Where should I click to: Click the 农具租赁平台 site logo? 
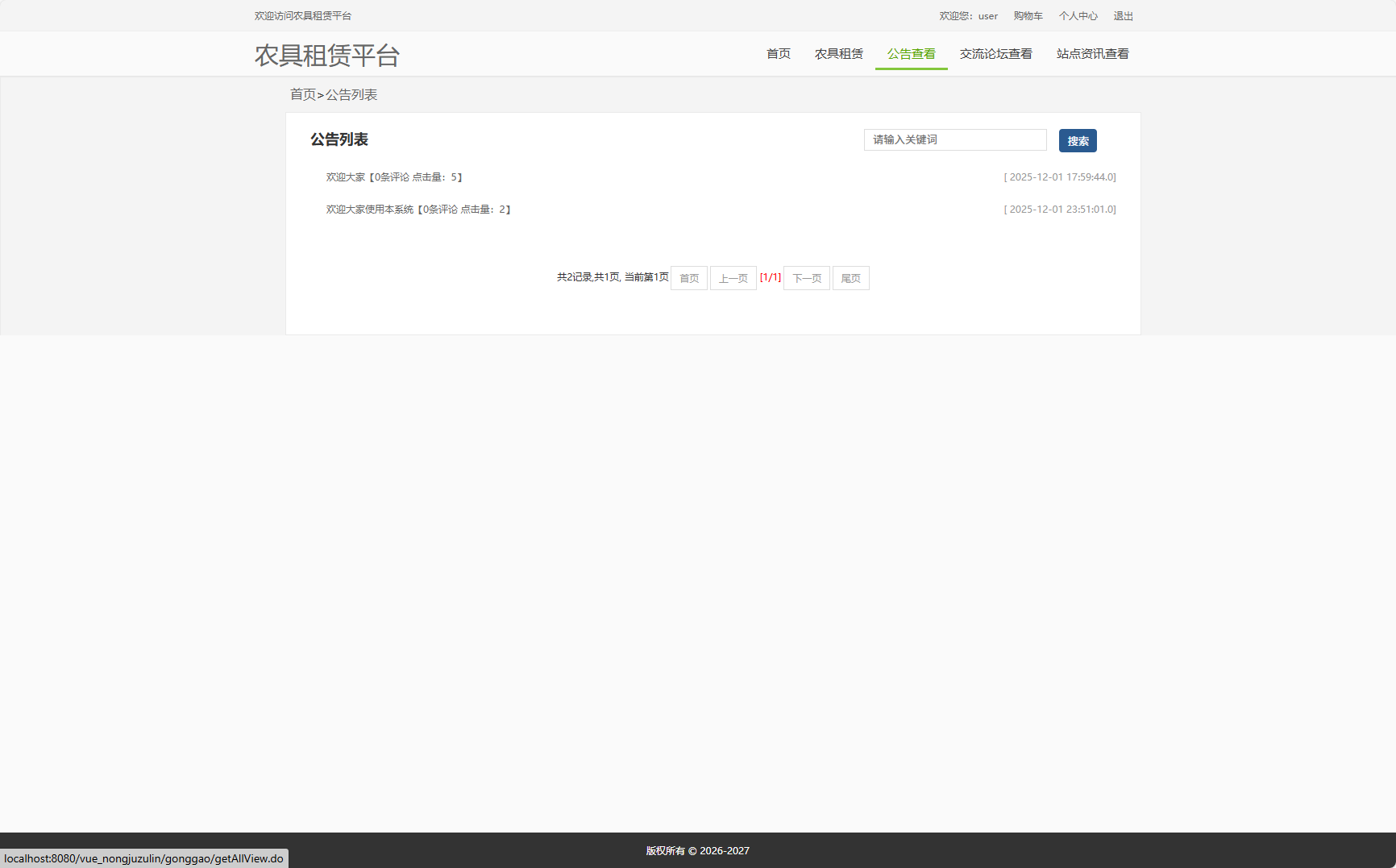point(326,56)
